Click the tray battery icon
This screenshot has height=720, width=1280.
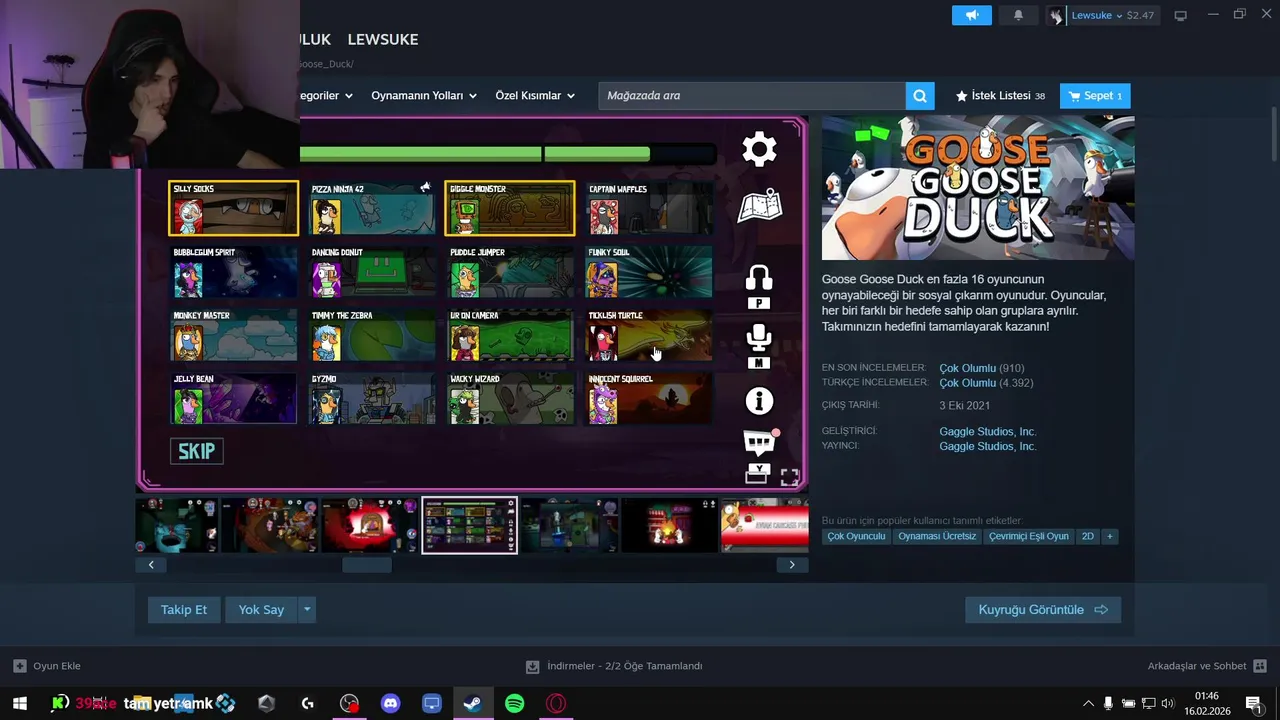1128,704
